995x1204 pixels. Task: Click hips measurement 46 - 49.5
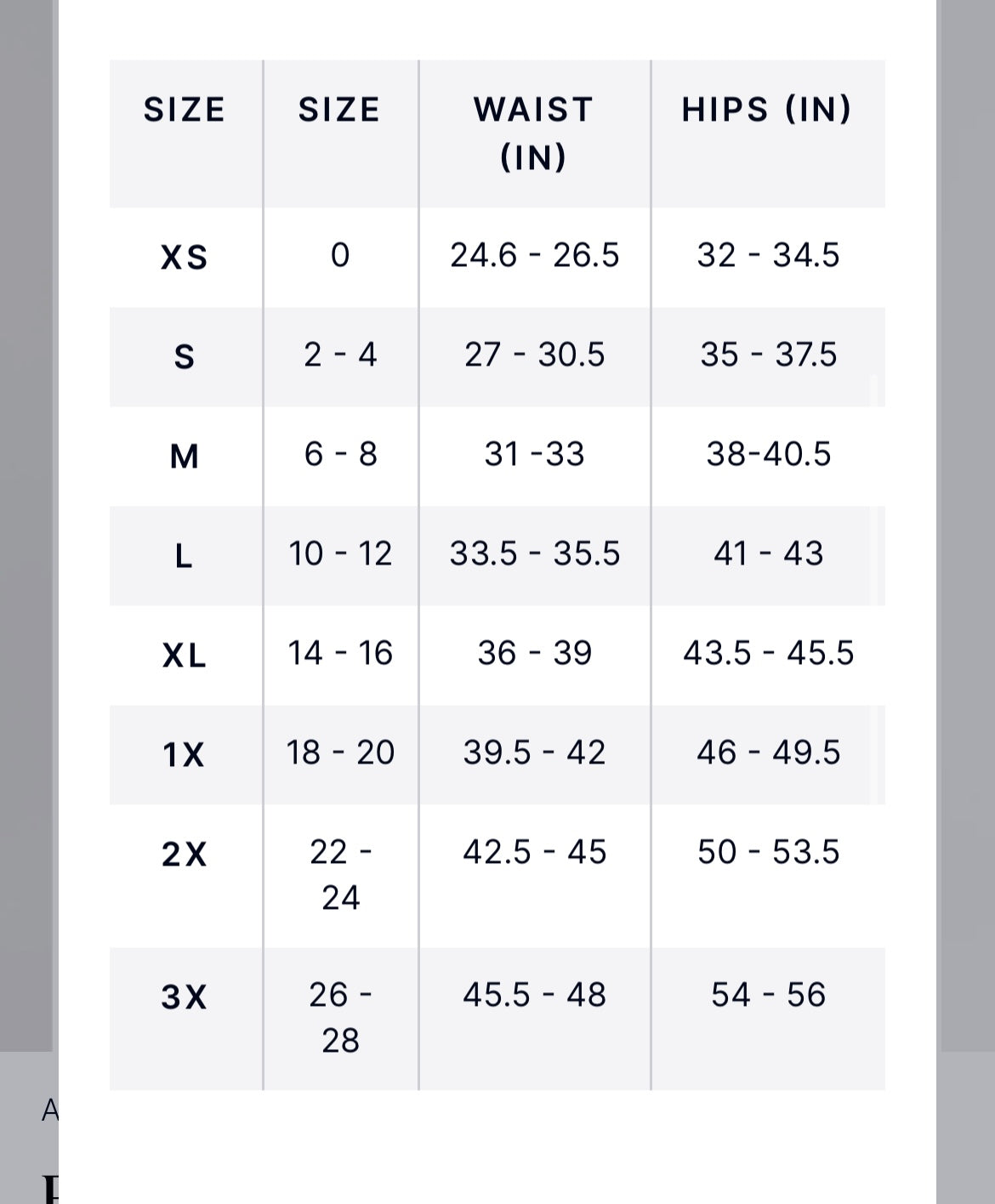[x=768, y=752]
